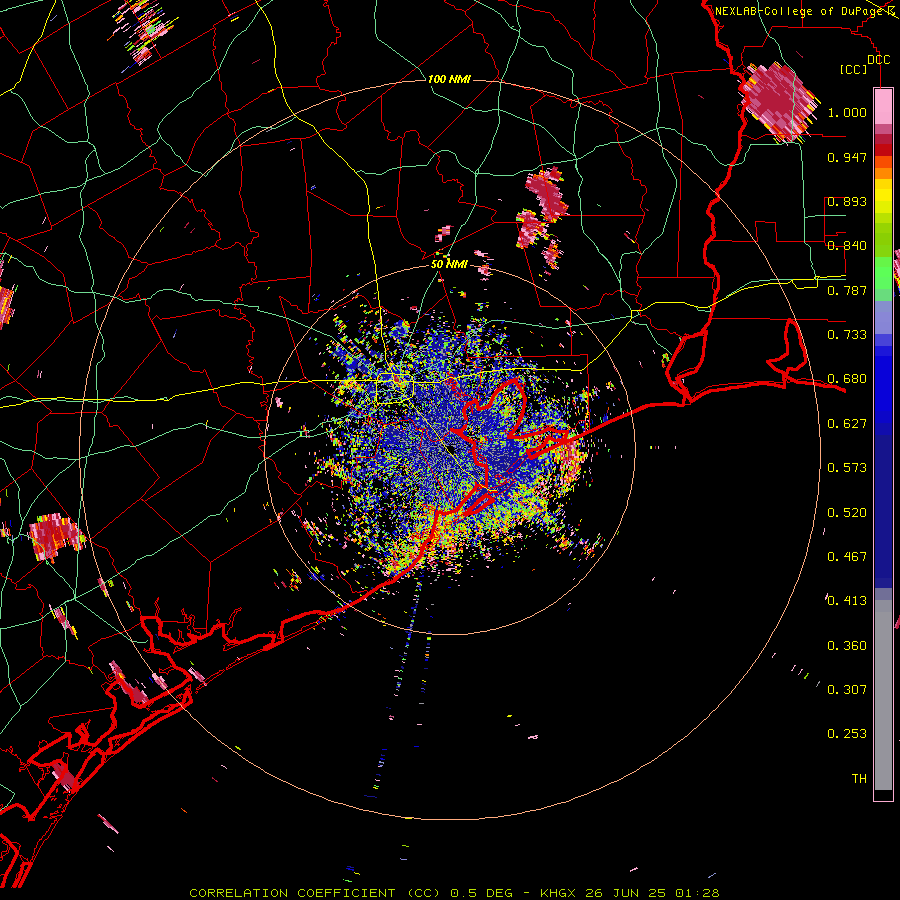Select the 1.000 scale value
This screenshot has width=900, height=900.
click(847, 112)
